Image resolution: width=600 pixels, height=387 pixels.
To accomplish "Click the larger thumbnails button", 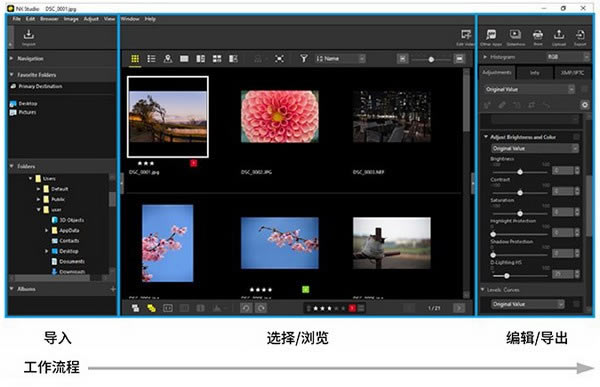I will pyautogui.click(x=459, y=59).
